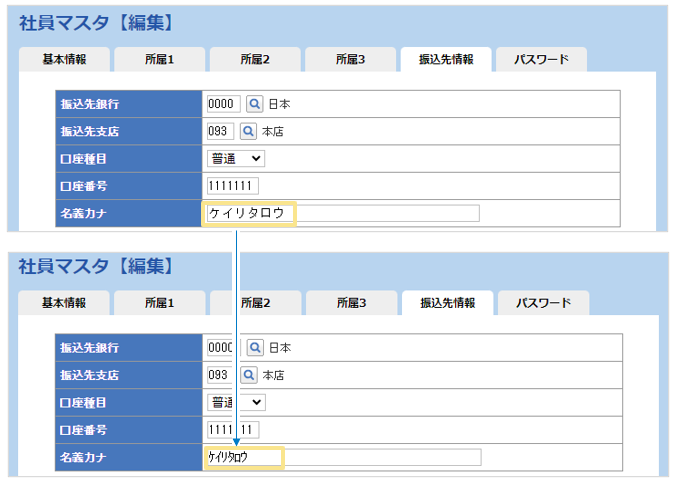Select 振込先情報 tab in lower form
The width and height of the screenshot is (676, 484).
[x=447, y=303]
